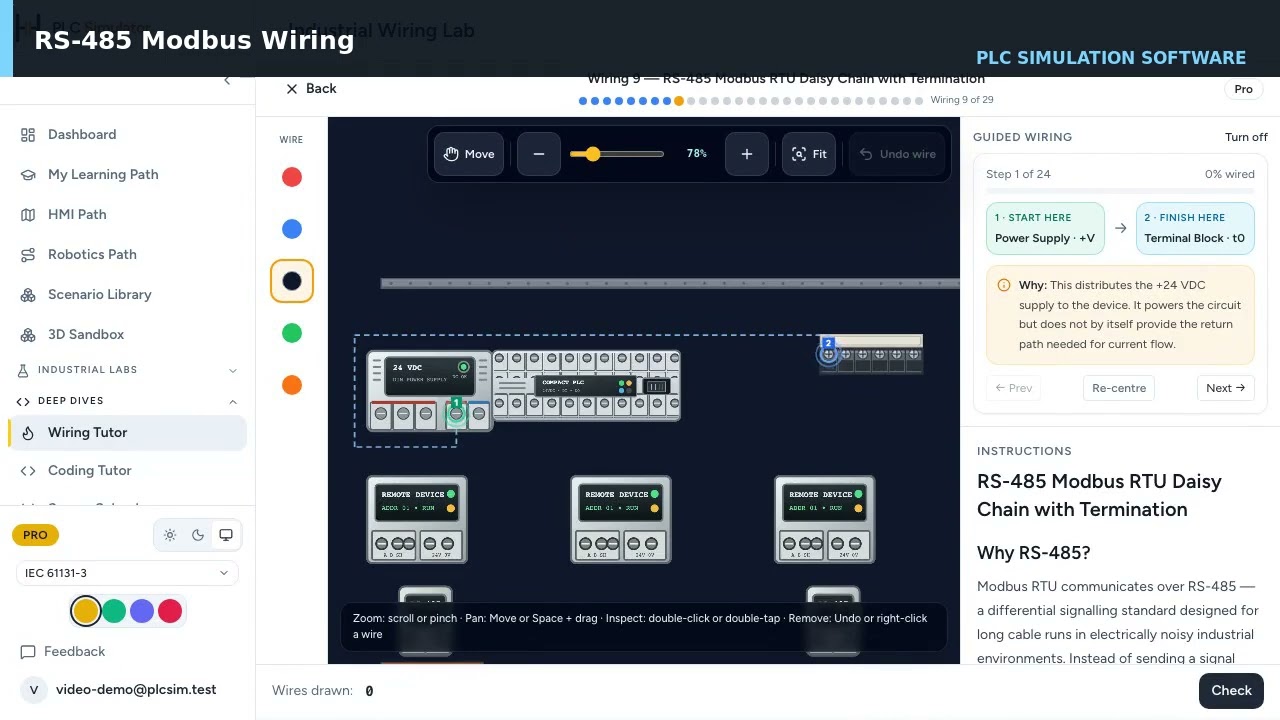Expand the Industrial Labs section
The width and height of the screenshot is (1280, 720).
click(127, 370)
